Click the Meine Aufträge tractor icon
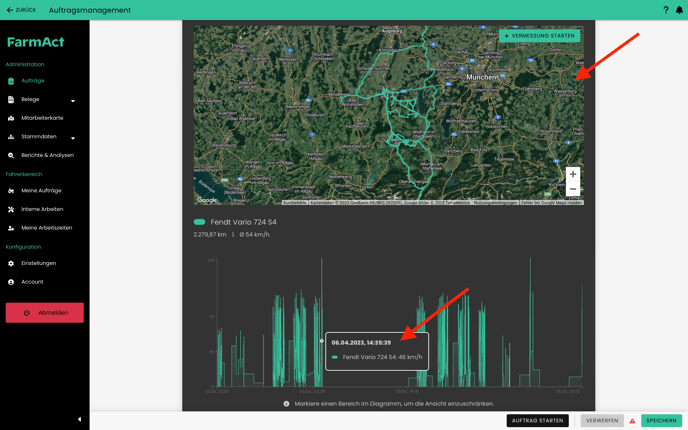This screenshot has width=688, height=430. 11,191
